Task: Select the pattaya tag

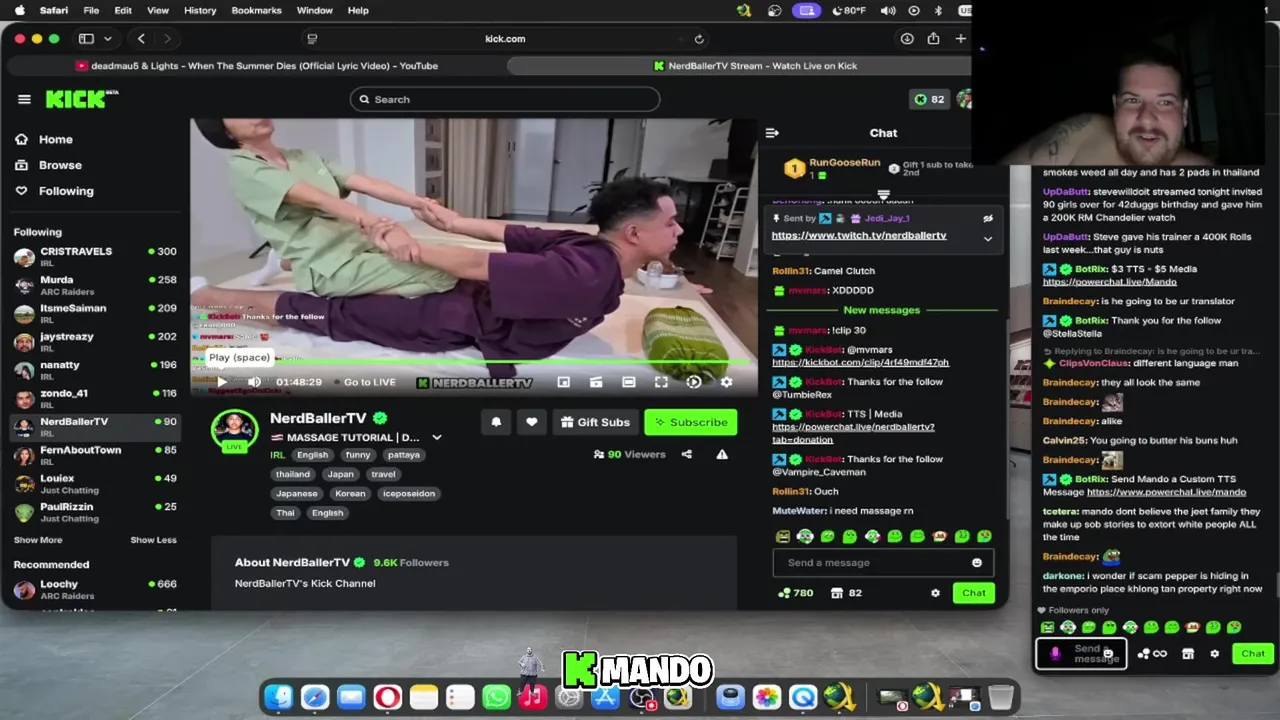Action: pos(403,454)
